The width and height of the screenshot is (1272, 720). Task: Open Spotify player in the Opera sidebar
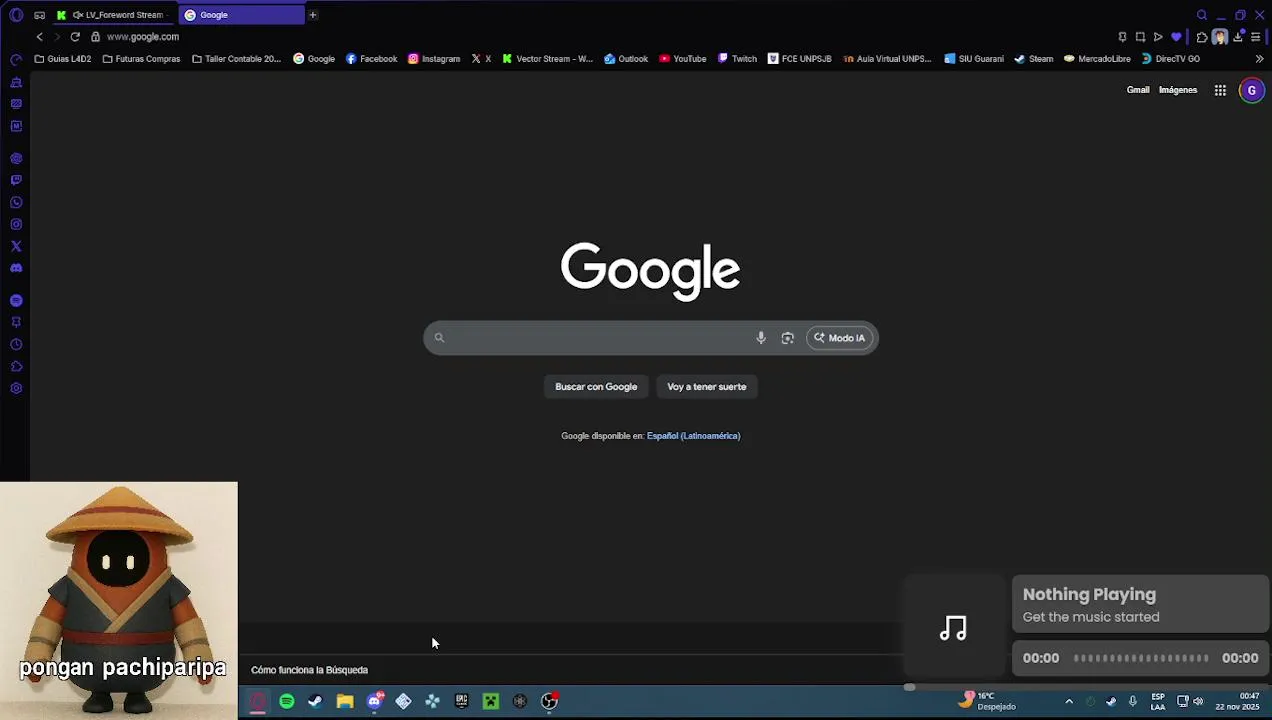point(16,301)
